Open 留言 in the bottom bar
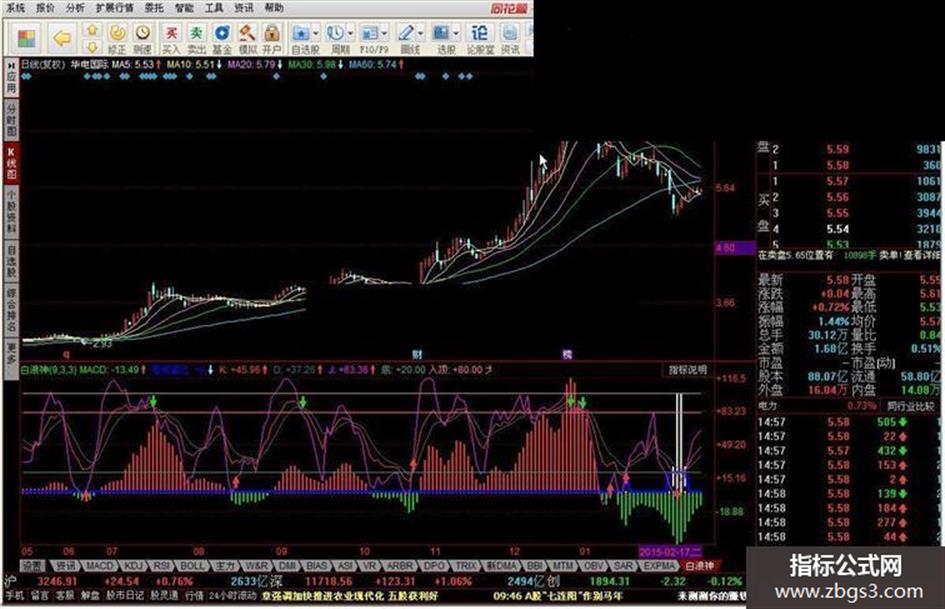Viewport: 945px width, 609px height. coord(40,596)
